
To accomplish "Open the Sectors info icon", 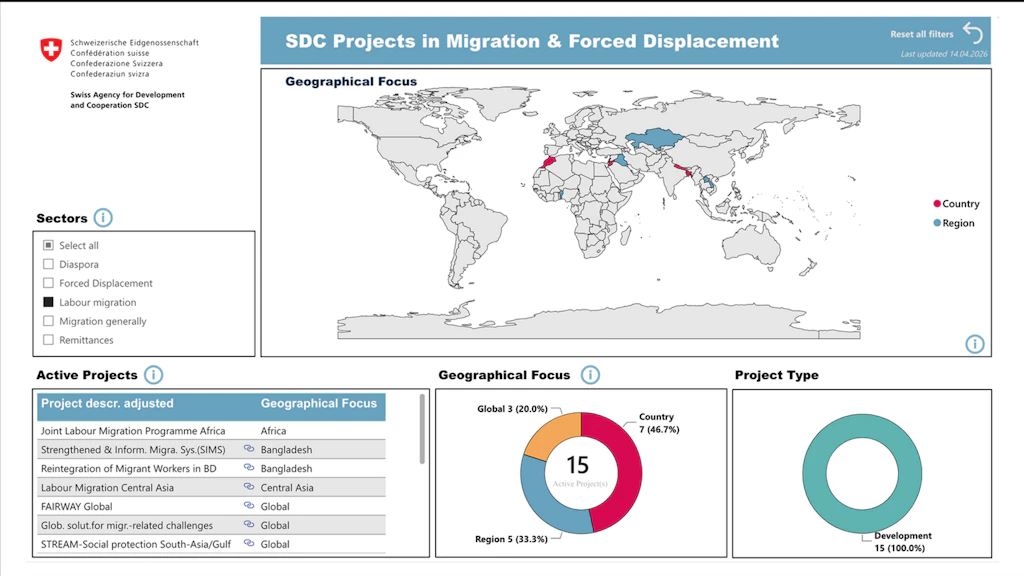I will point(103,217).
